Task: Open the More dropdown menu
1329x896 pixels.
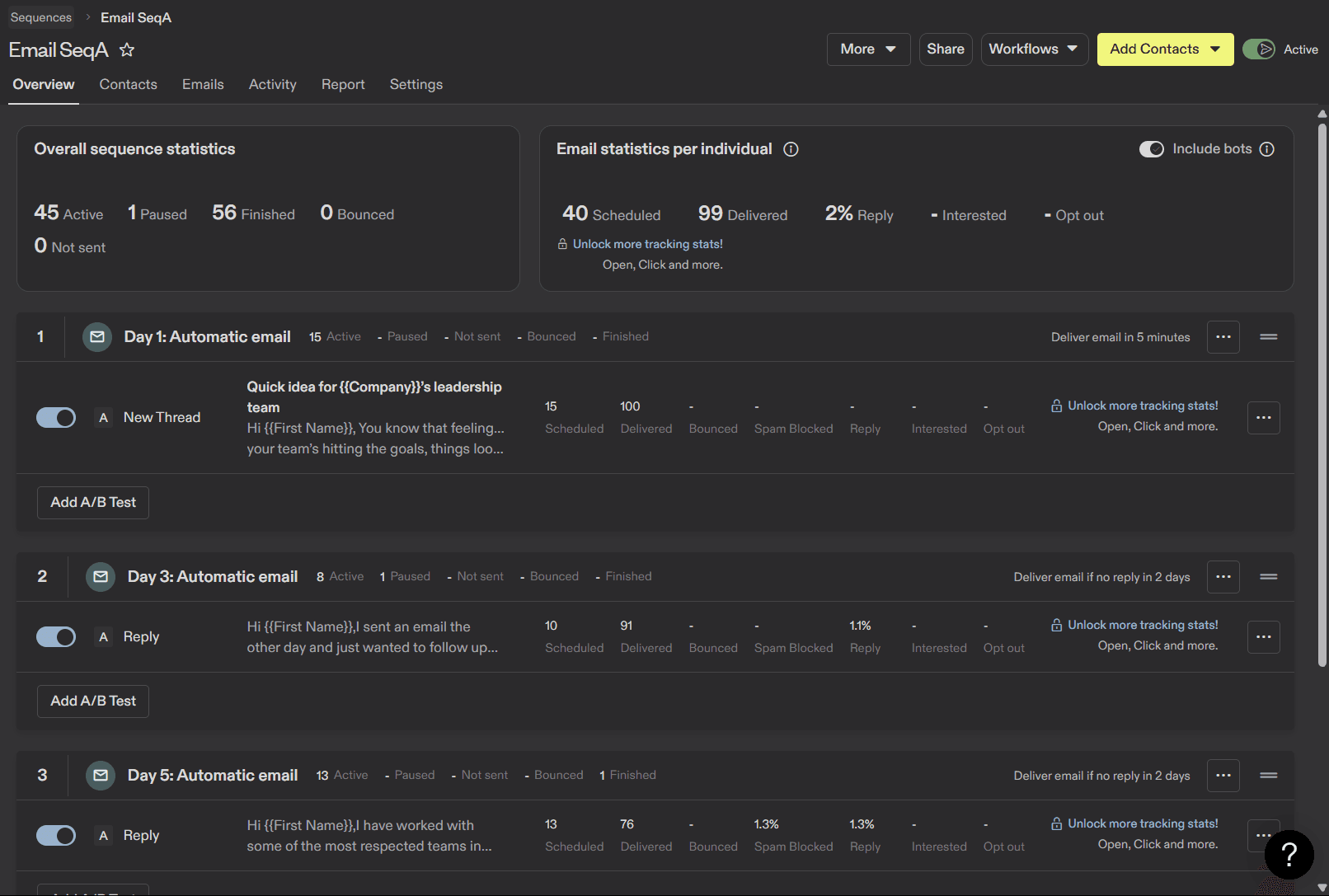Action: [x=869, y=49]
